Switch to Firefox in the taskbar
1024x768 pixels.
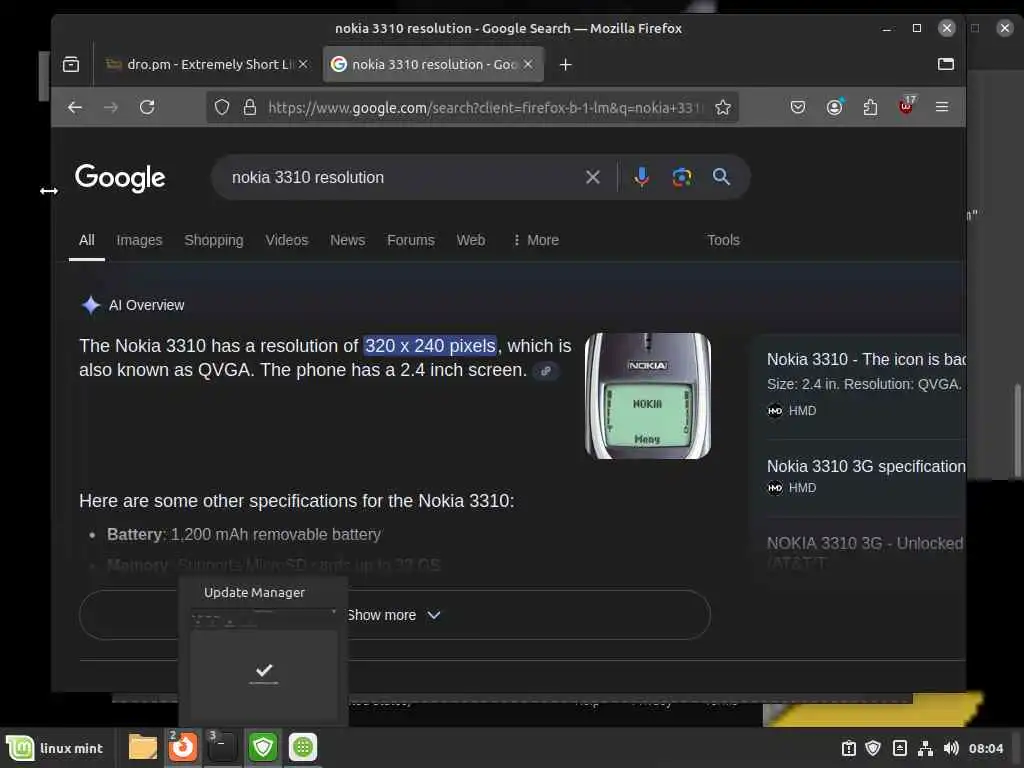tap(183, 746)
